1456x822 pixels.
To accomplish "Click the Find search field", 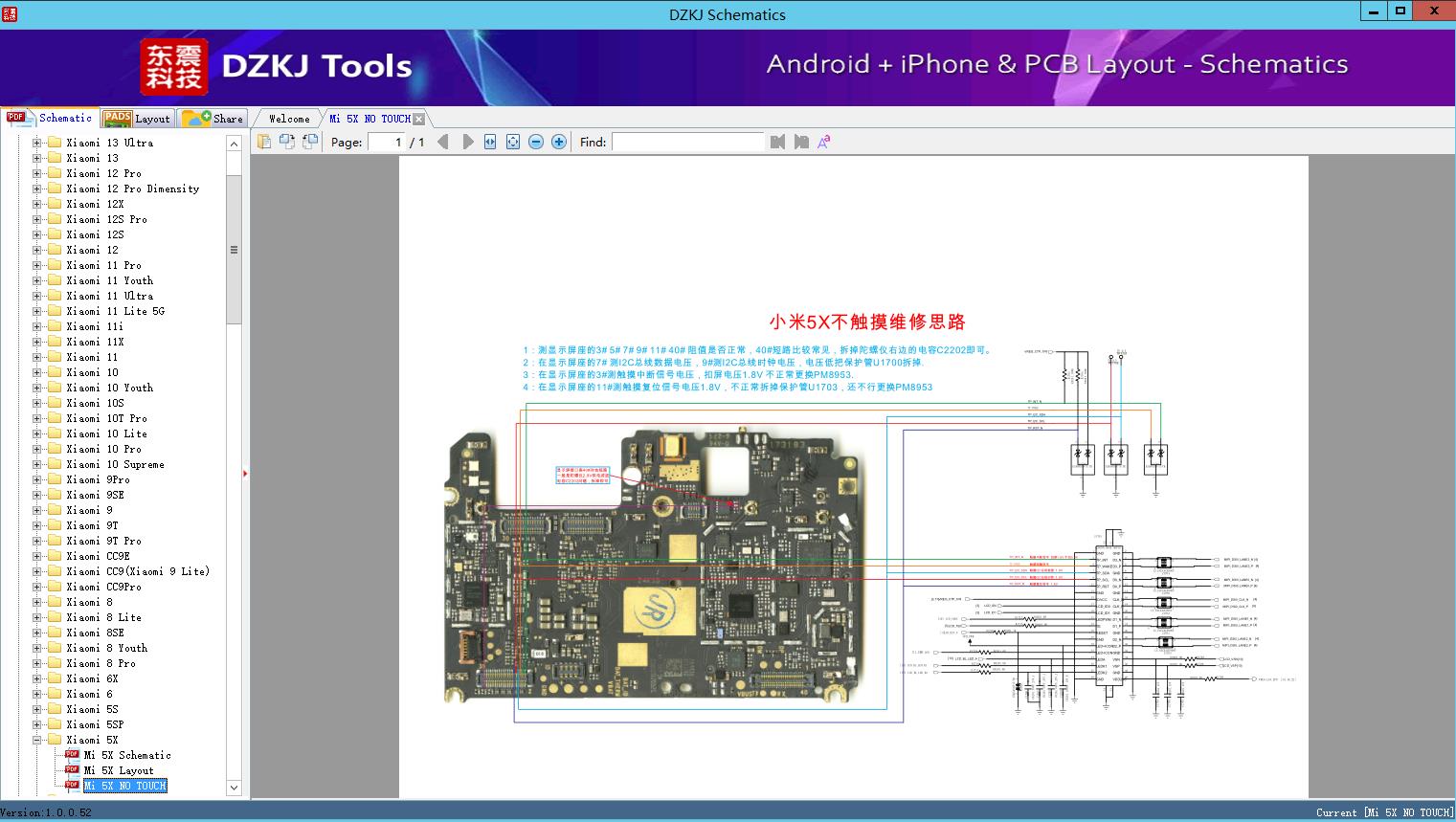I will 688,142.
